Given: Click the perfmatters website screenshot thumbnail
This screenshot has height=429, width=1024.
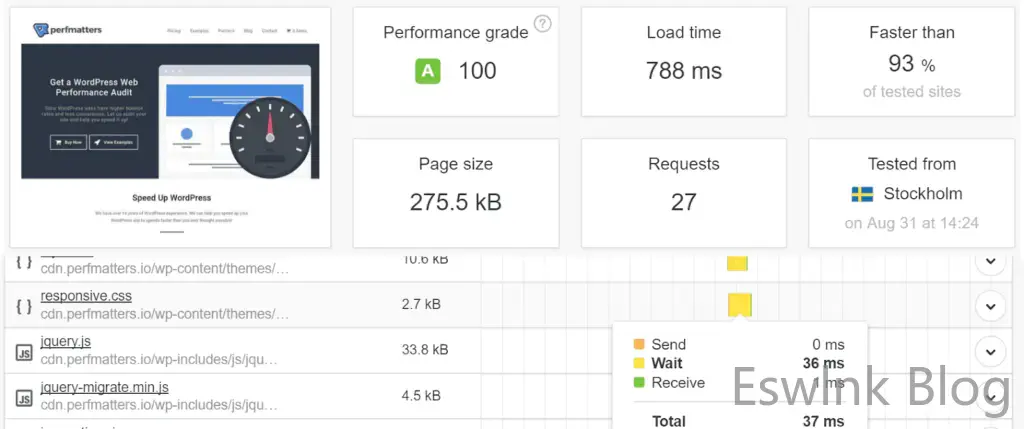Looking at the screenshot, I should pos(169,128).
